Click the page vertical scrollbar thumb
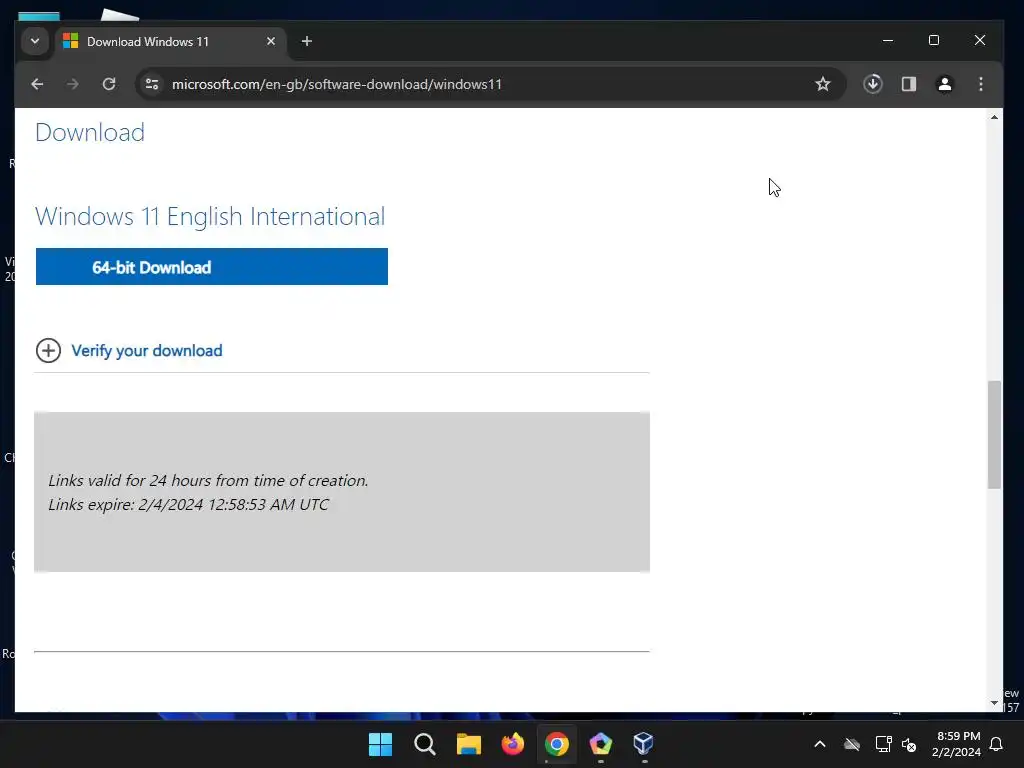 pos(994,434)
